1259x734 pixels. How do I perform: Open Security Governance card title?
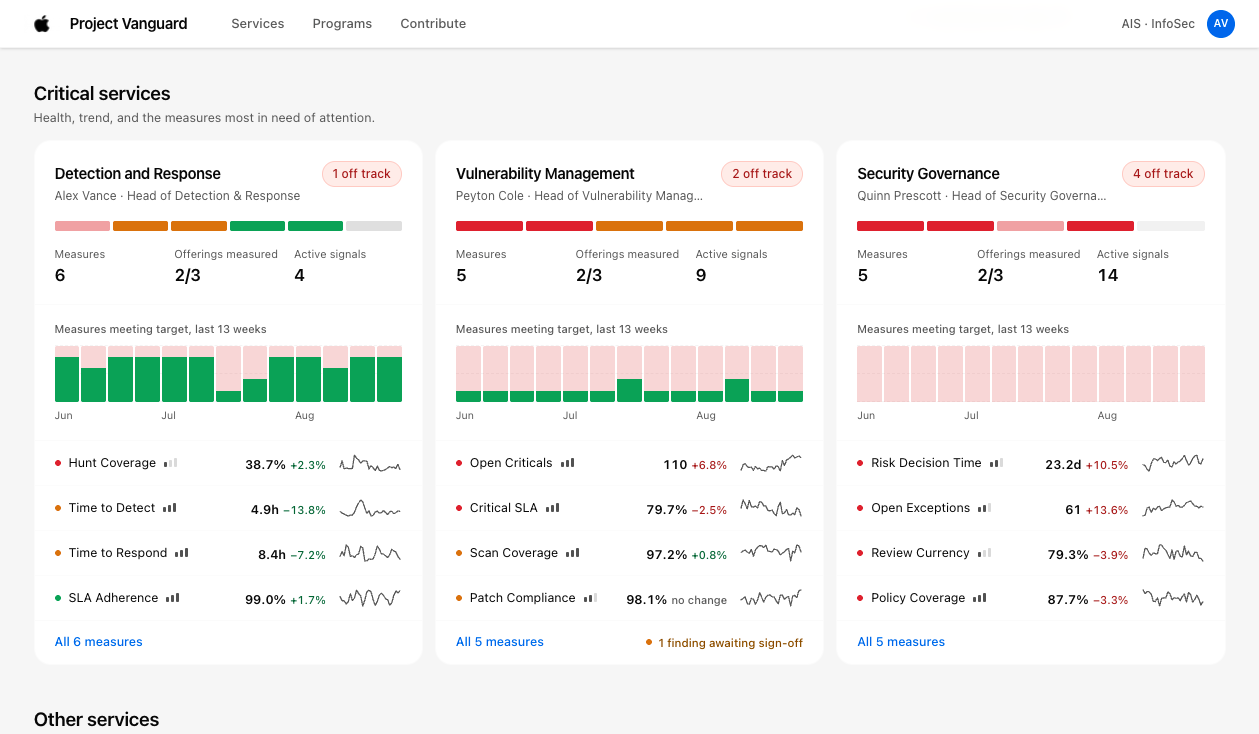click(x=928, y=174)
